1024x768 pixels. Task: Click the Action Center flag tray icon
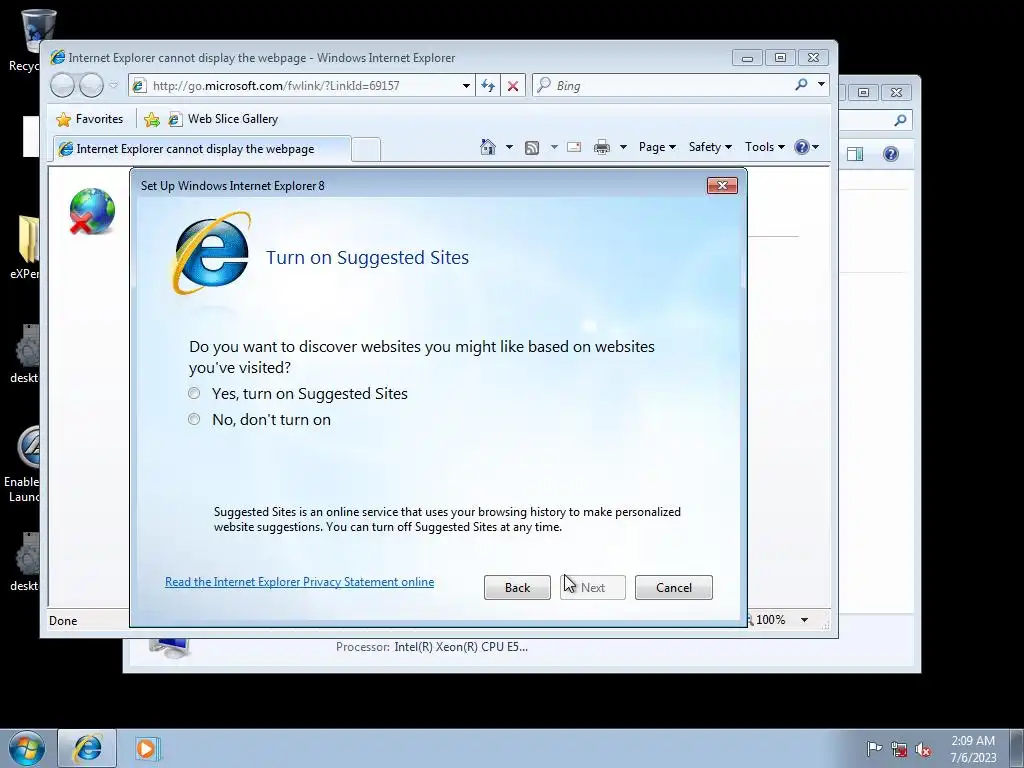click(x=874, y=748)
